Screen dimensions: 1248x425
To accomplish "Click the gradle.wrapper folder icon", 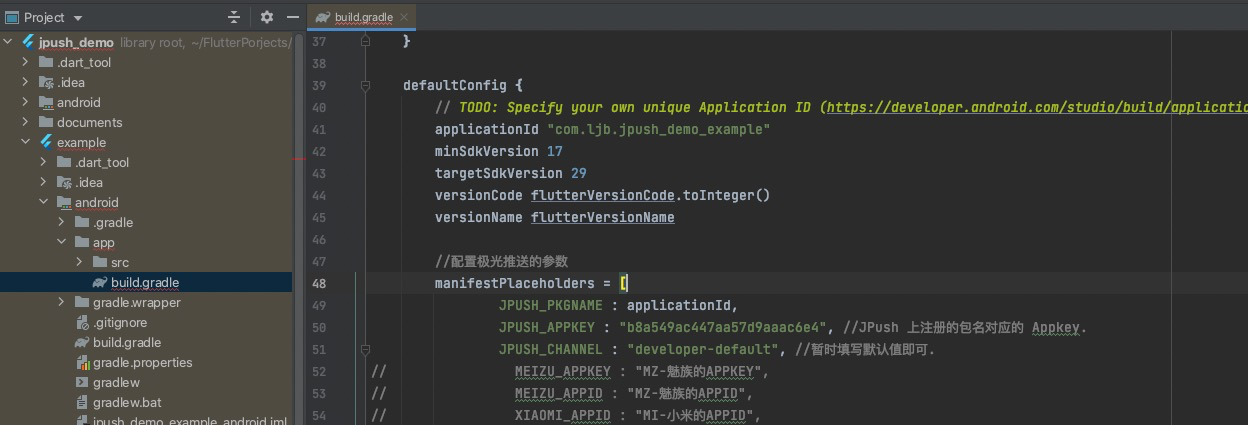I will (82, 302).
